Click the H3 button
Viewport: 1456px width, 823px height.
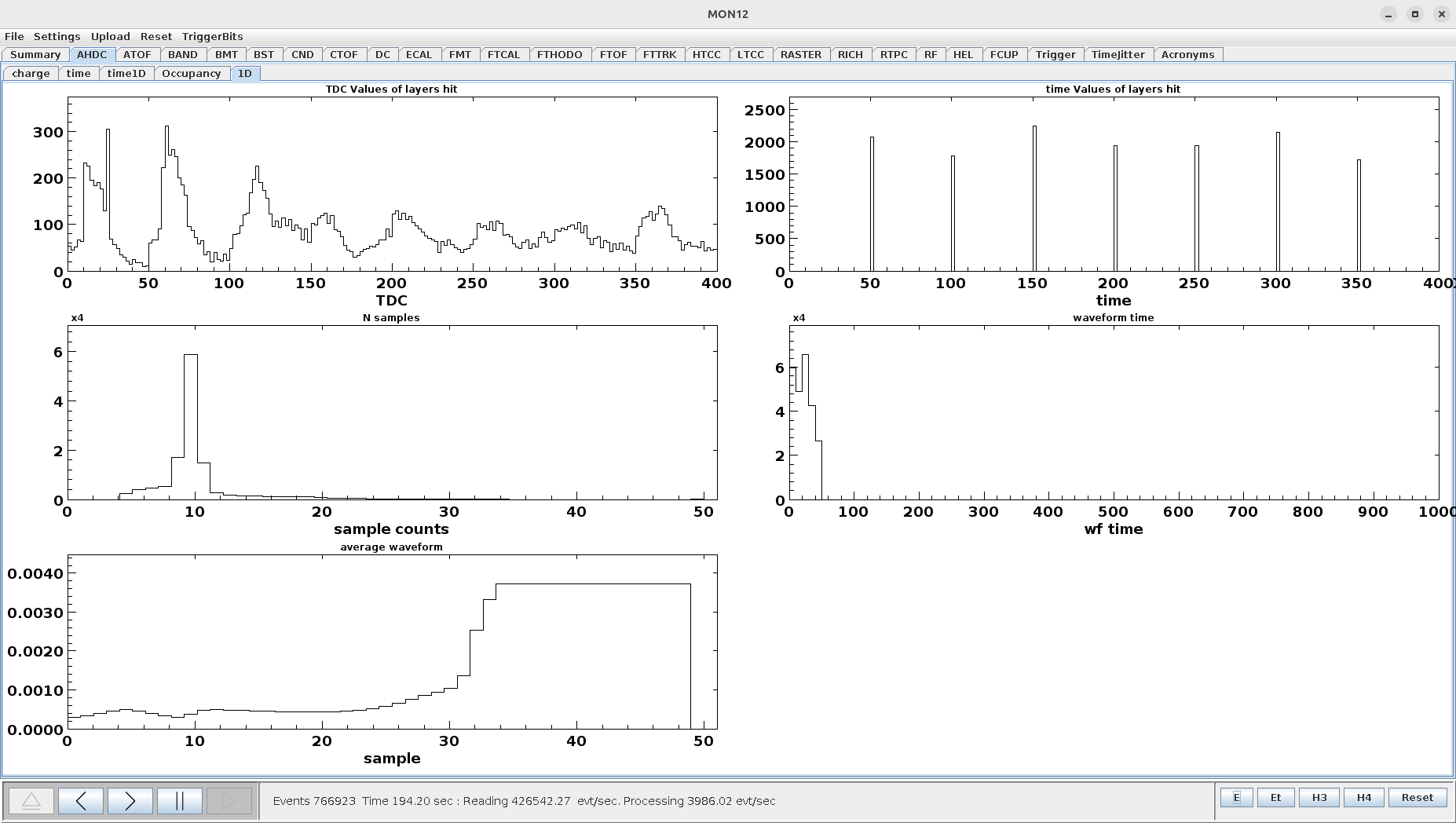coord(1319,798)
